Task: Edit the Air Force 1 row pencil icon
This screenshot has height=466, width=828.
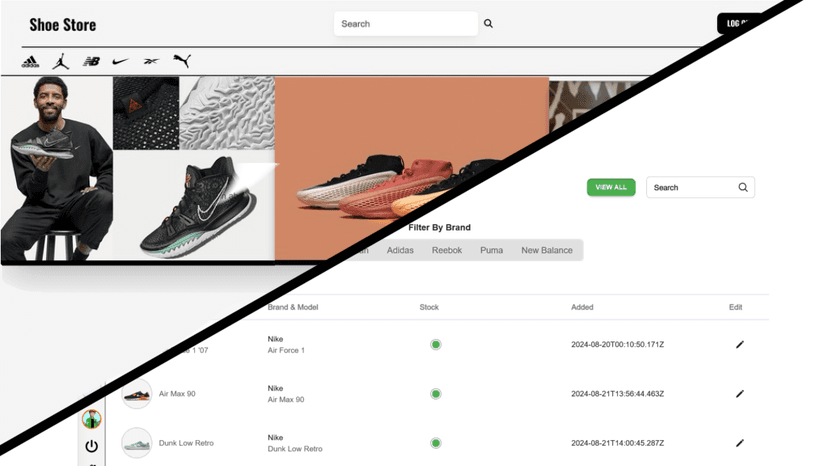Action: 740,344
